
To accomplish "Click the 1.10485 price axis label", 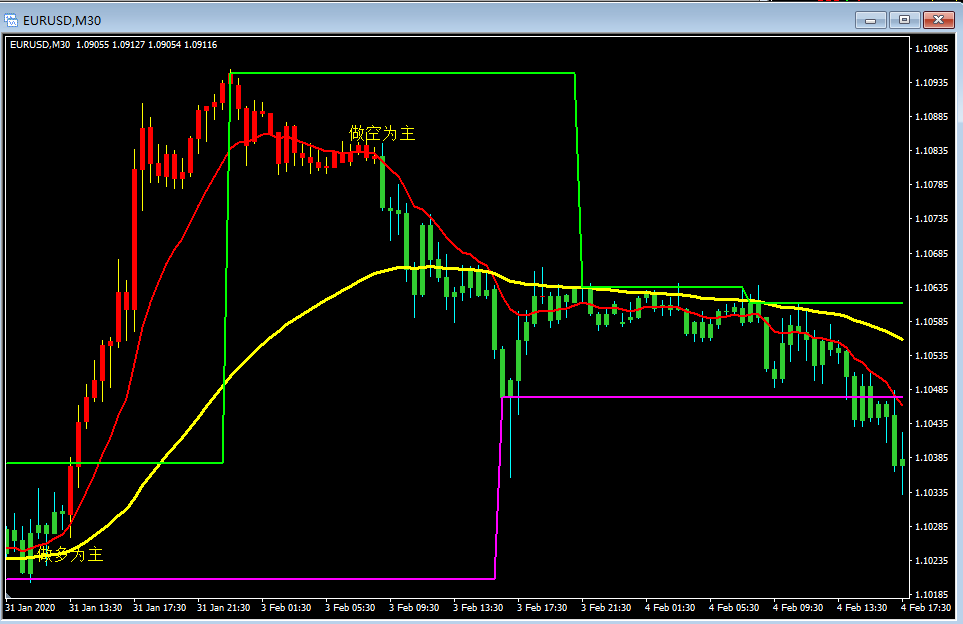I will 930,390.
